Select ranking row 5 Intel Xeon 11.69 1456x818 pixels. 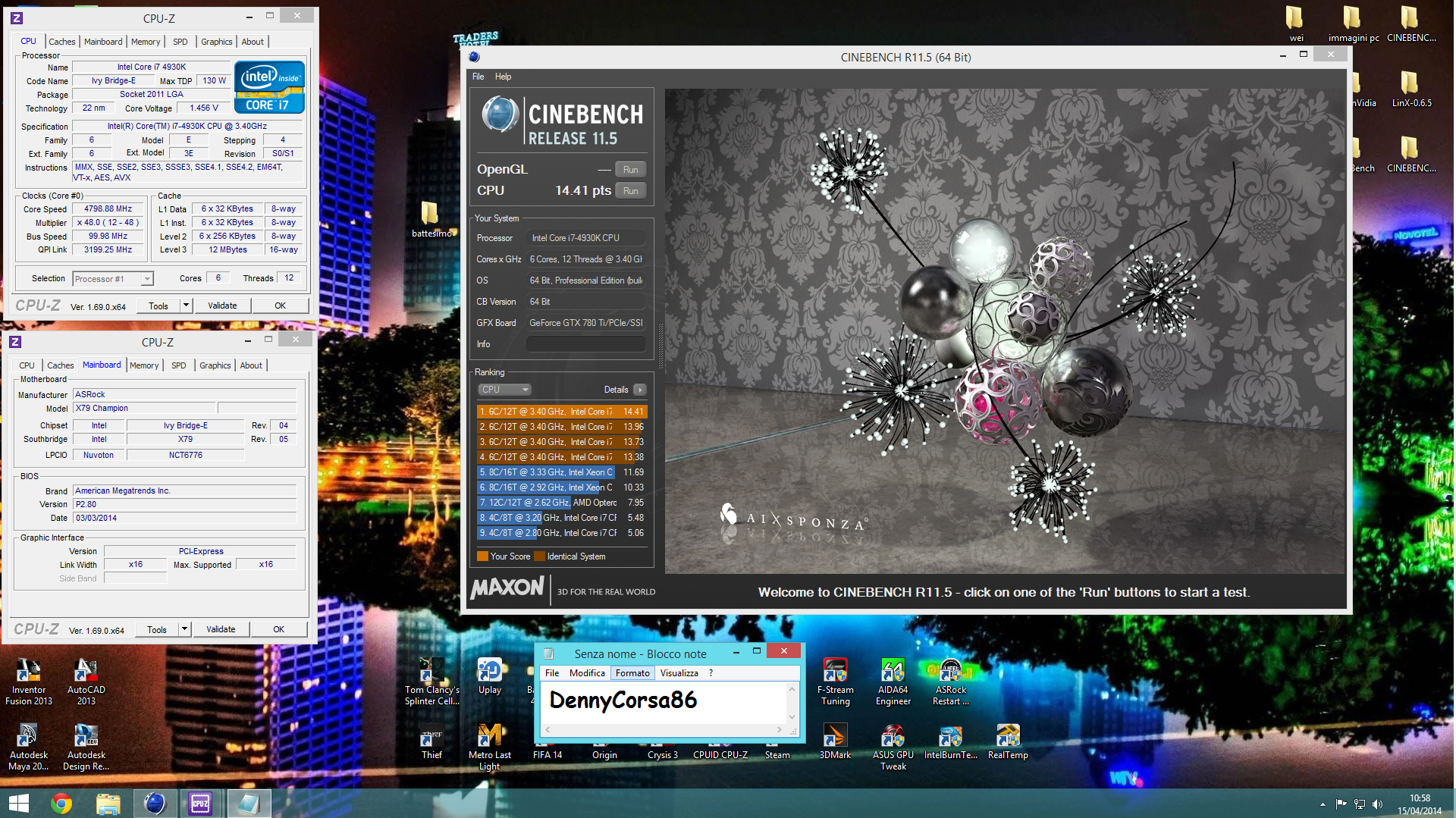tap(562, 472)
